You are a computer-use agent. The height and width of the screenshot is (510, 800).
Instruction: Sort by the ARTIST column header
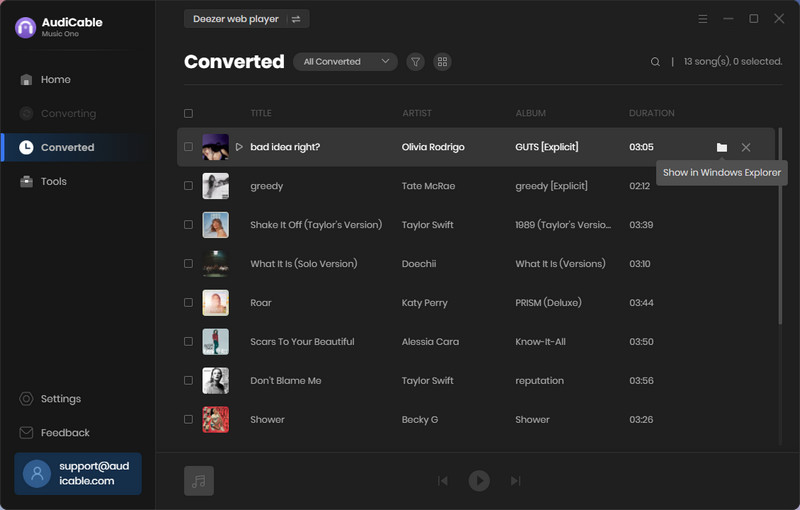417,113
